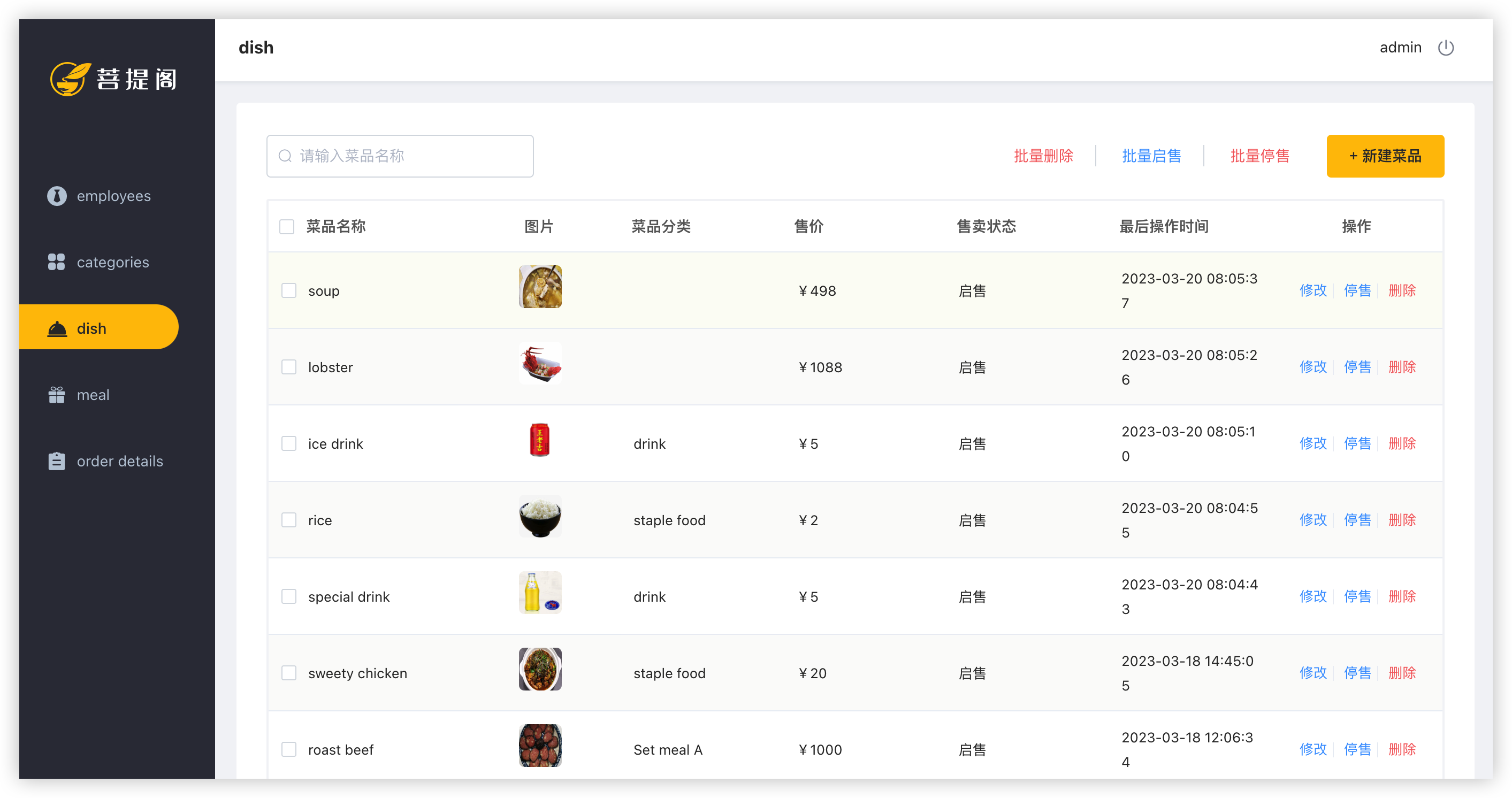Toggle the select-all checkbox in table header
Screen dimensions: 1512x798
pyautogui.click(x=286, y=226)
